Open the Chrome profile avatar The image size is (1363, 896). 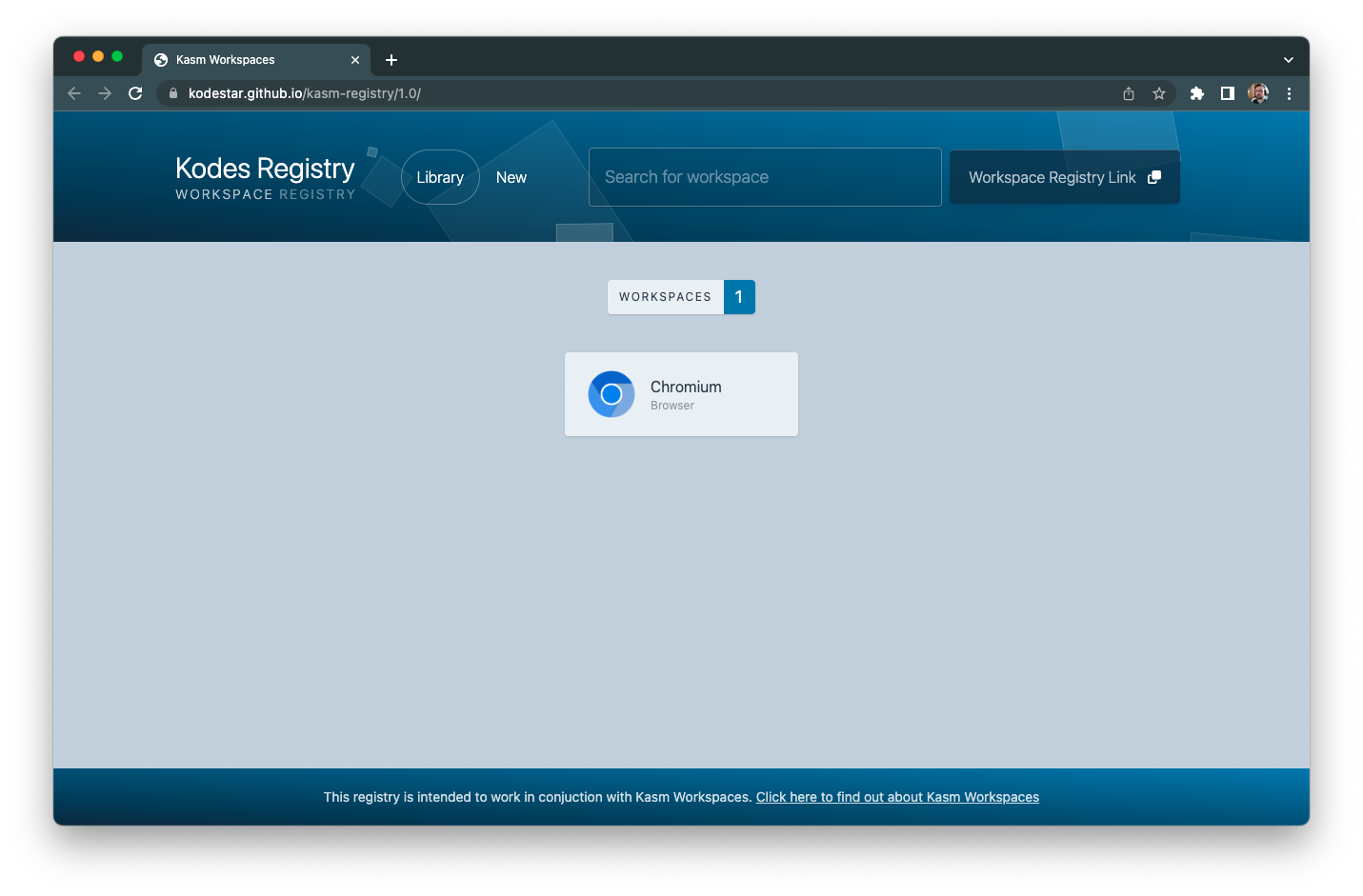1258,93
